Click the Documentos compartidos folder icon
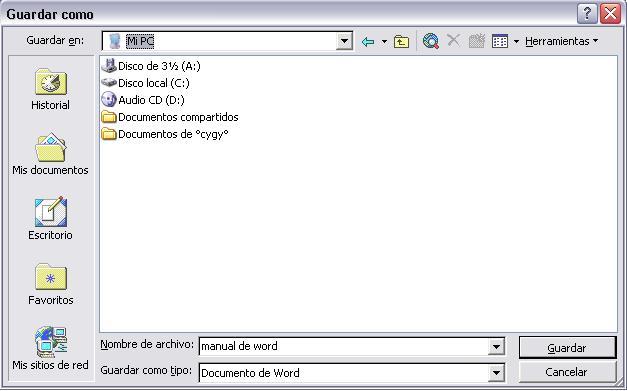Screen dimensions: 627x391 click(109, 117)
